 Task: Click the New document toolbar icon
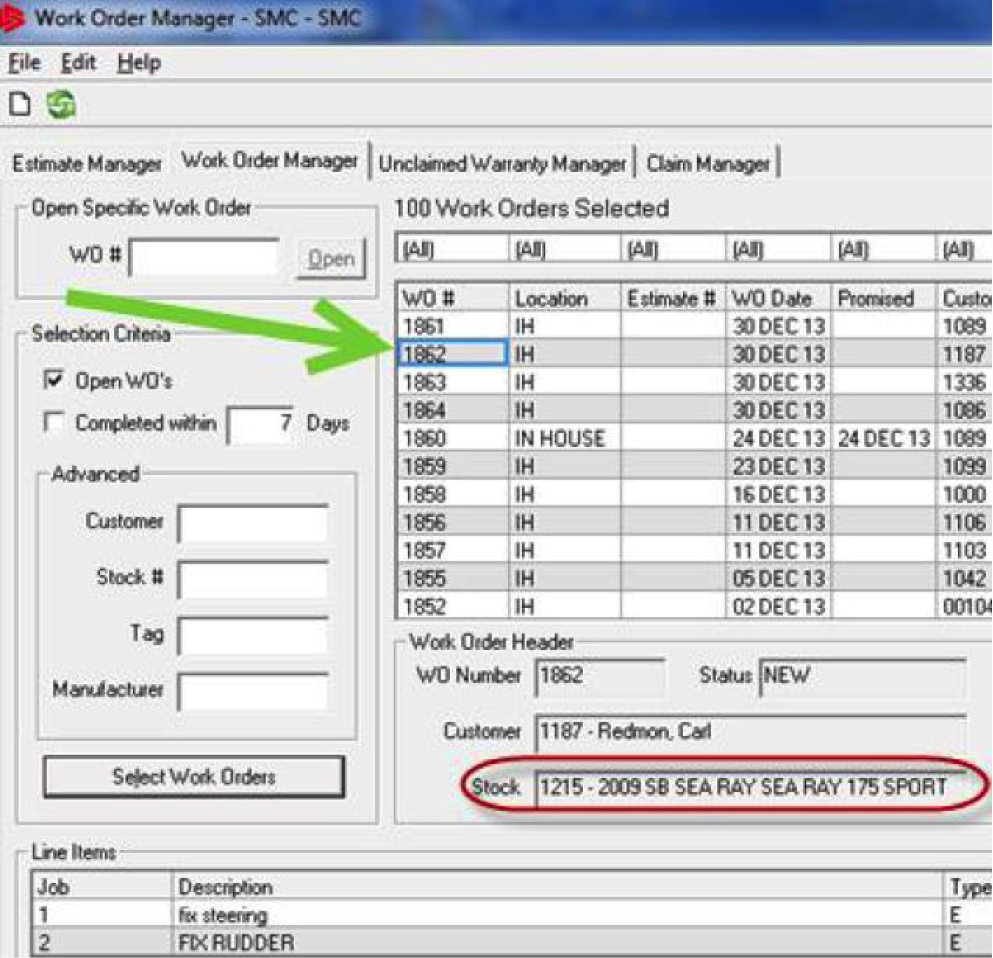pyautogui.click(x=20, y=104)
